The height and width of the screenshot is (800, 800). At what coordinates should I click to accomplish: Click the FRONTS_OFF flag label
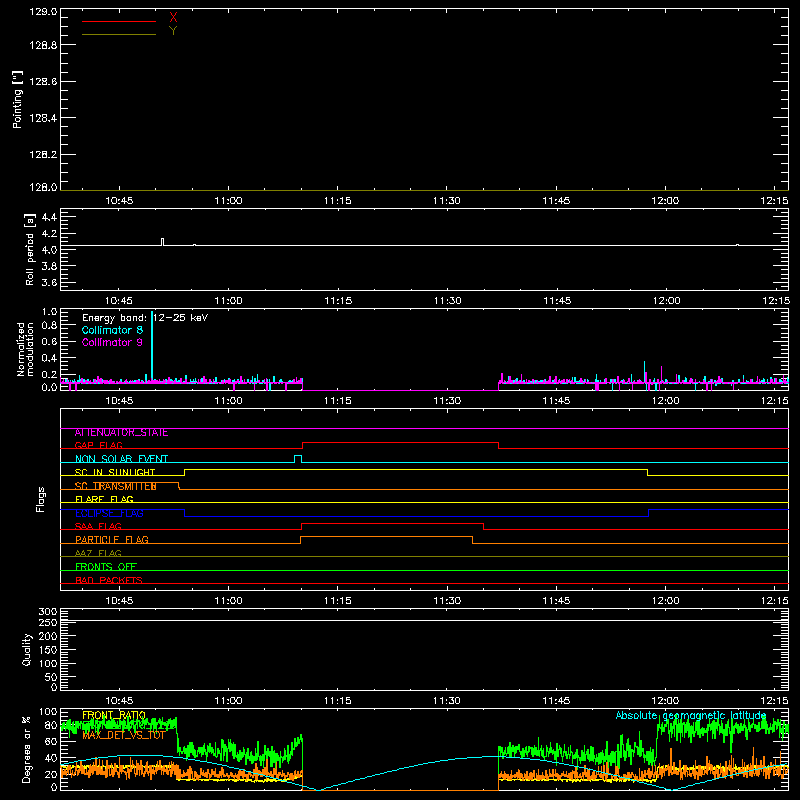[106, 567]
